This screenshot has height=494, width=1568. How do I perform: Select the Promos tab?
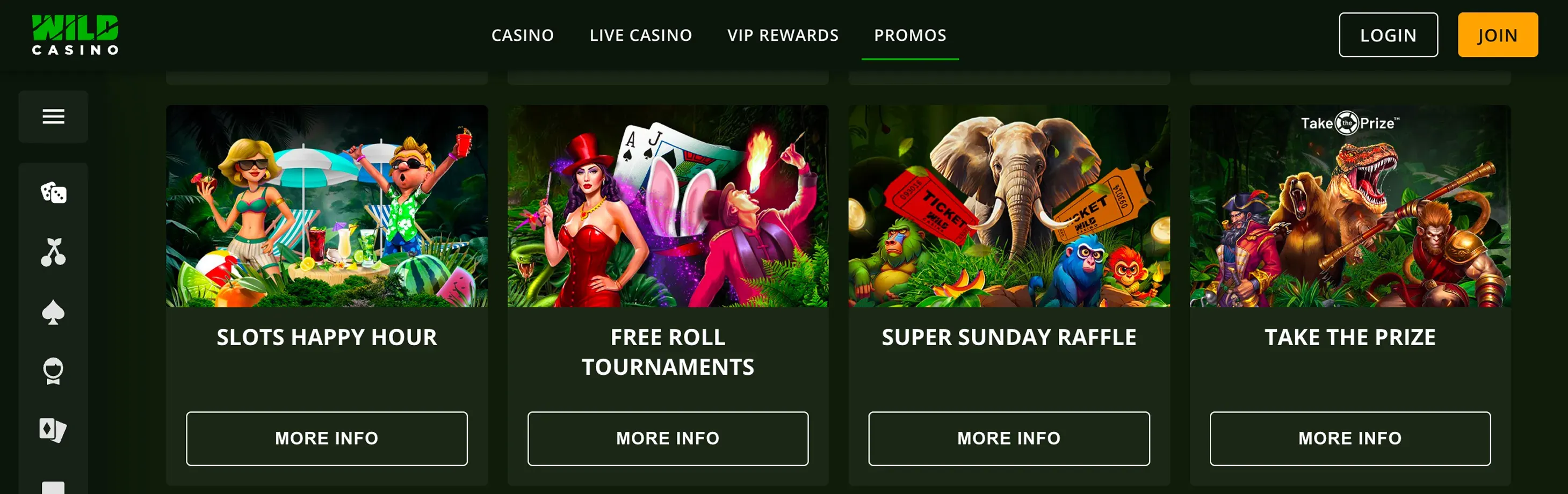pyautogui.click(x=910, y=35)
